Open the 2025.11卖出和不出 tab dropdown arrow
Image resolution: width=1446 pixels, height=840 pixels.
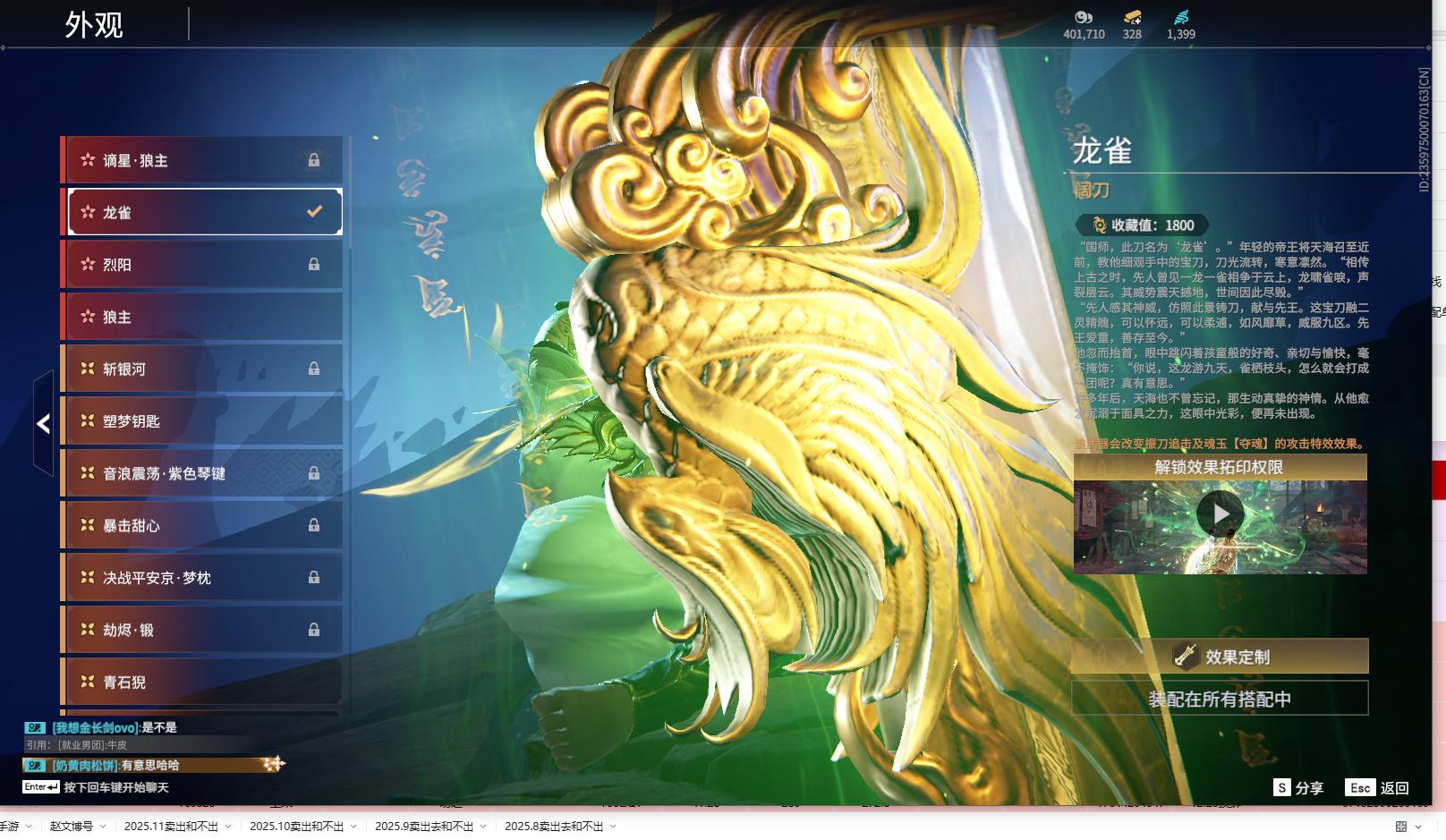[228, 827]
